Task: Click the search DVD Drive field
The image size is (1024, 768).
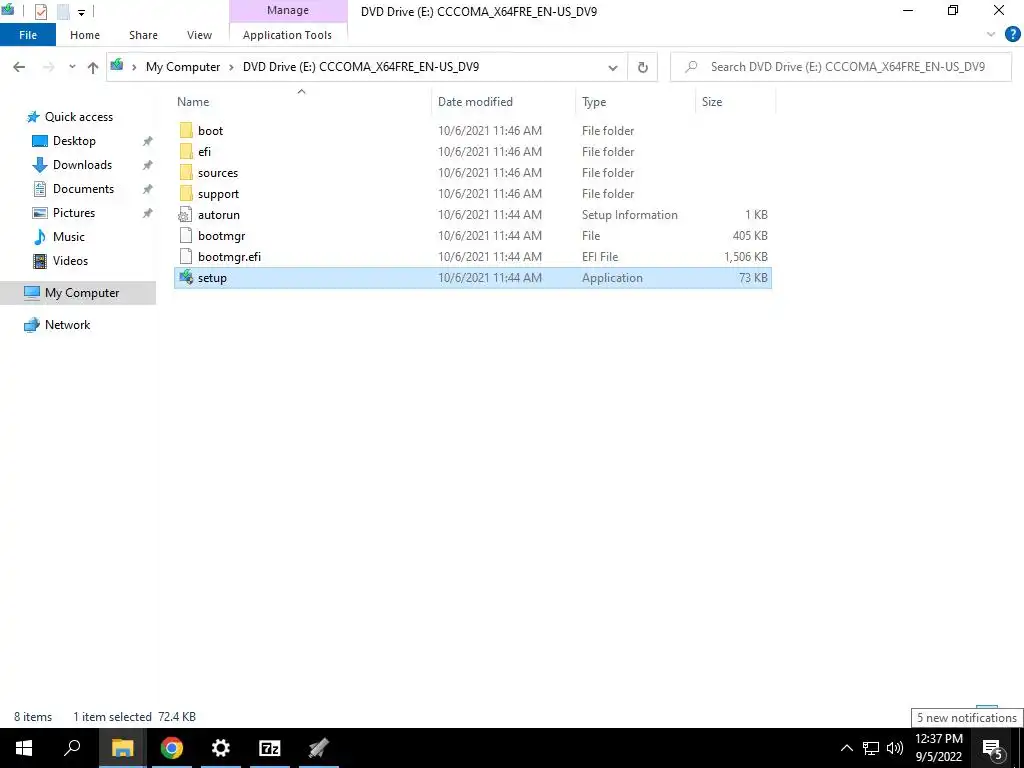Action: pyautogui.click(x=840, y=67)
